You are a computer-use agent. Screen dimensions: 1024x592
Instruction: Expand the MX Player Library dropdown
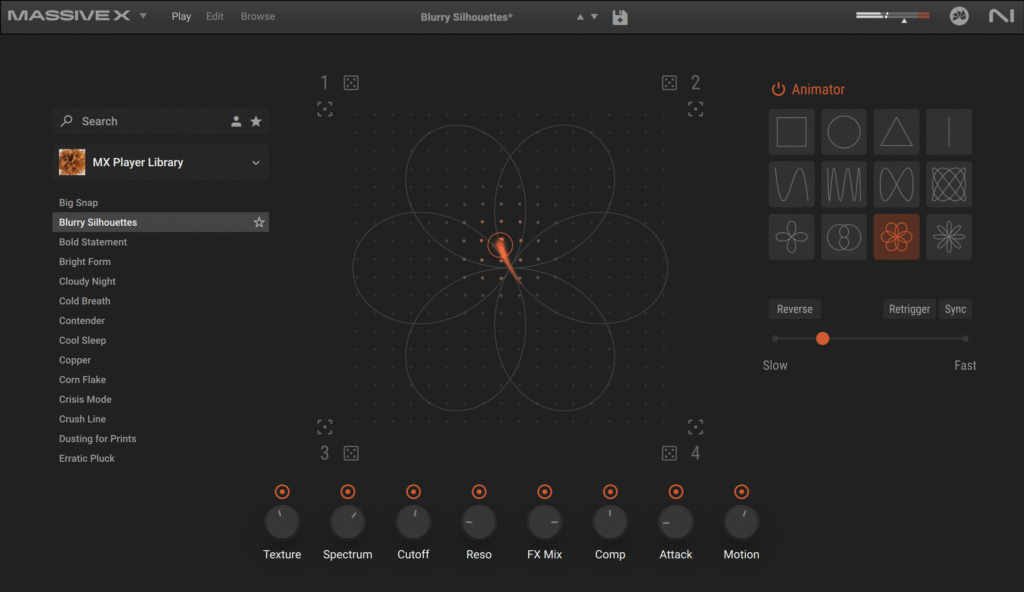pyautogui.click(x=256, y=163)
